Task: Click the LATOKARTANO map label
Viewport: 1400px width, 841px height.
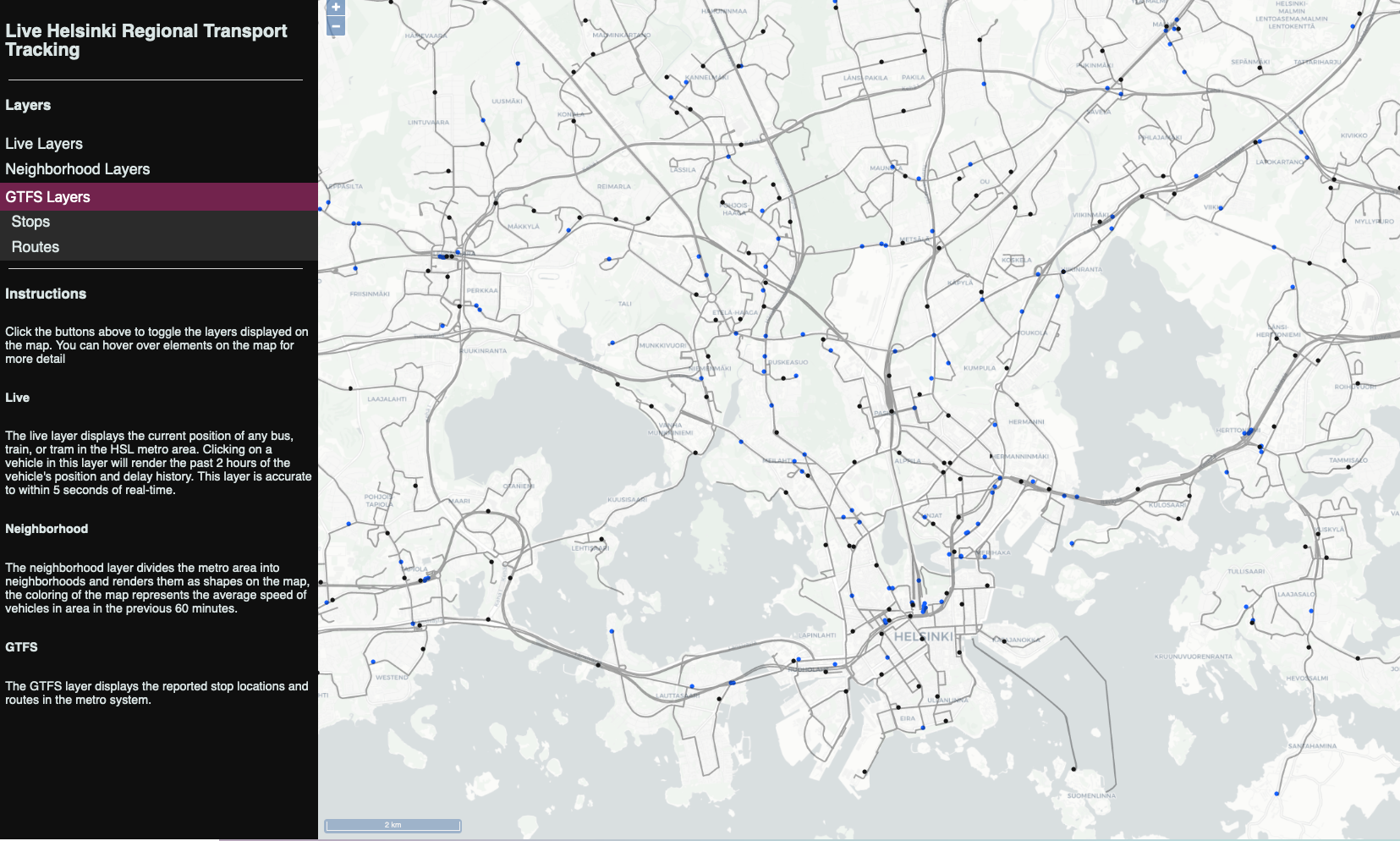Action: click(x=1280, y=162)
